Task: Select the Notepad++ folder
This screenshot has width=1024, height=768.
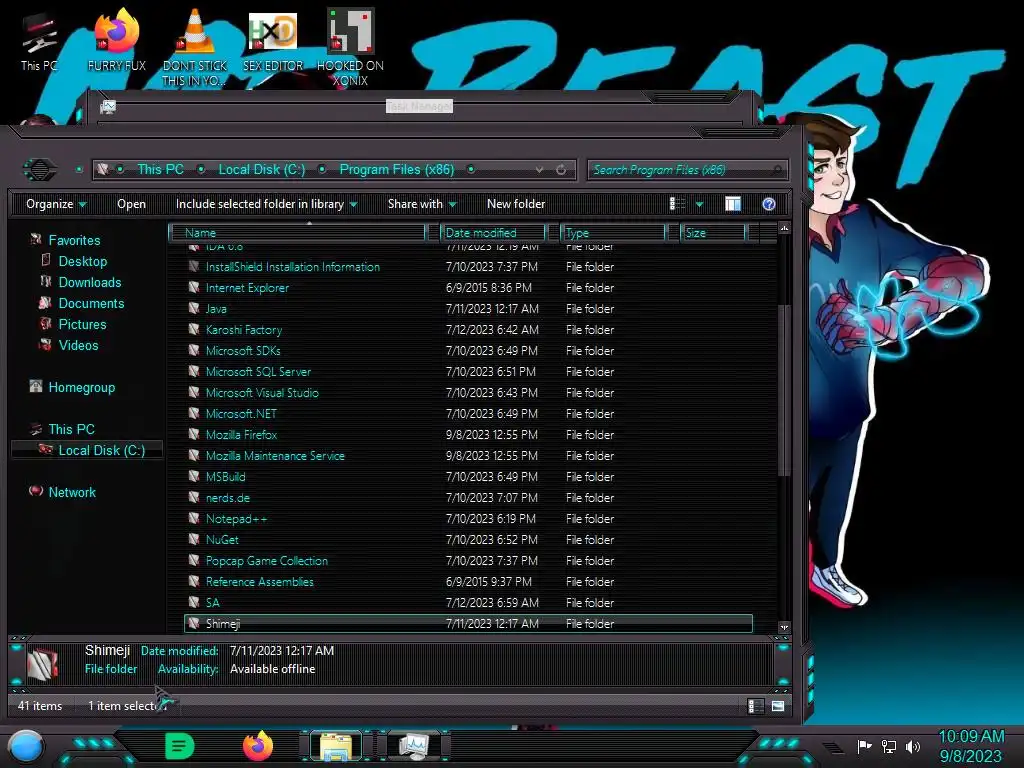Action: pos(236,519)
